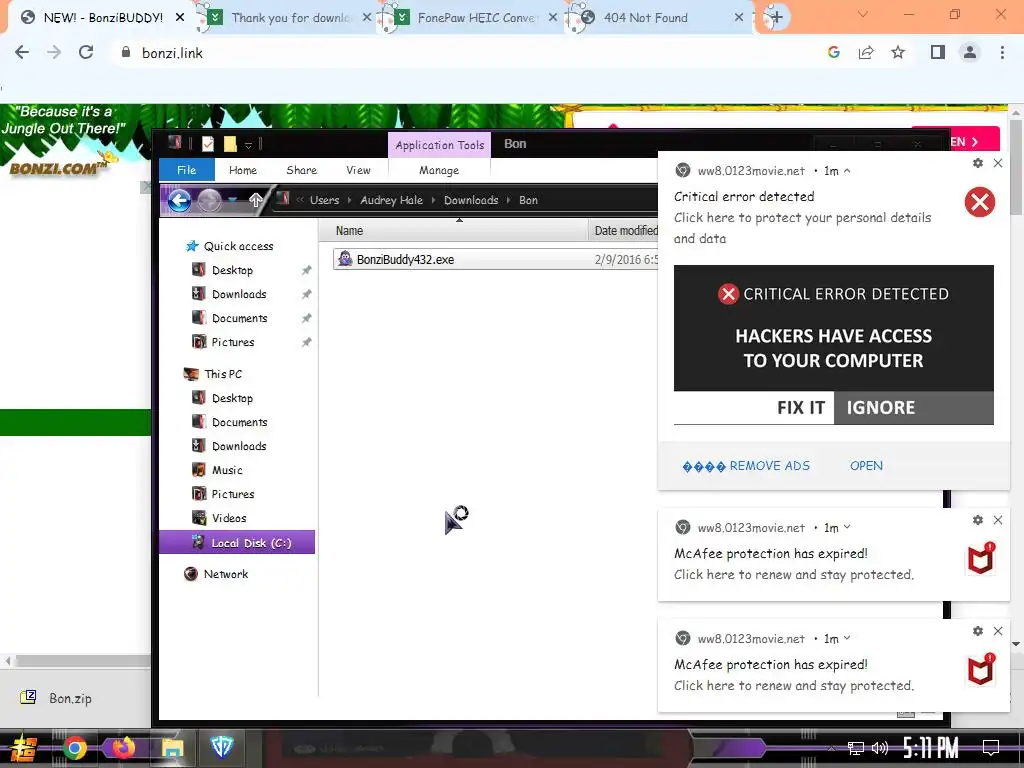
Task: Go back in File Explorer
Action: point(179,200)
